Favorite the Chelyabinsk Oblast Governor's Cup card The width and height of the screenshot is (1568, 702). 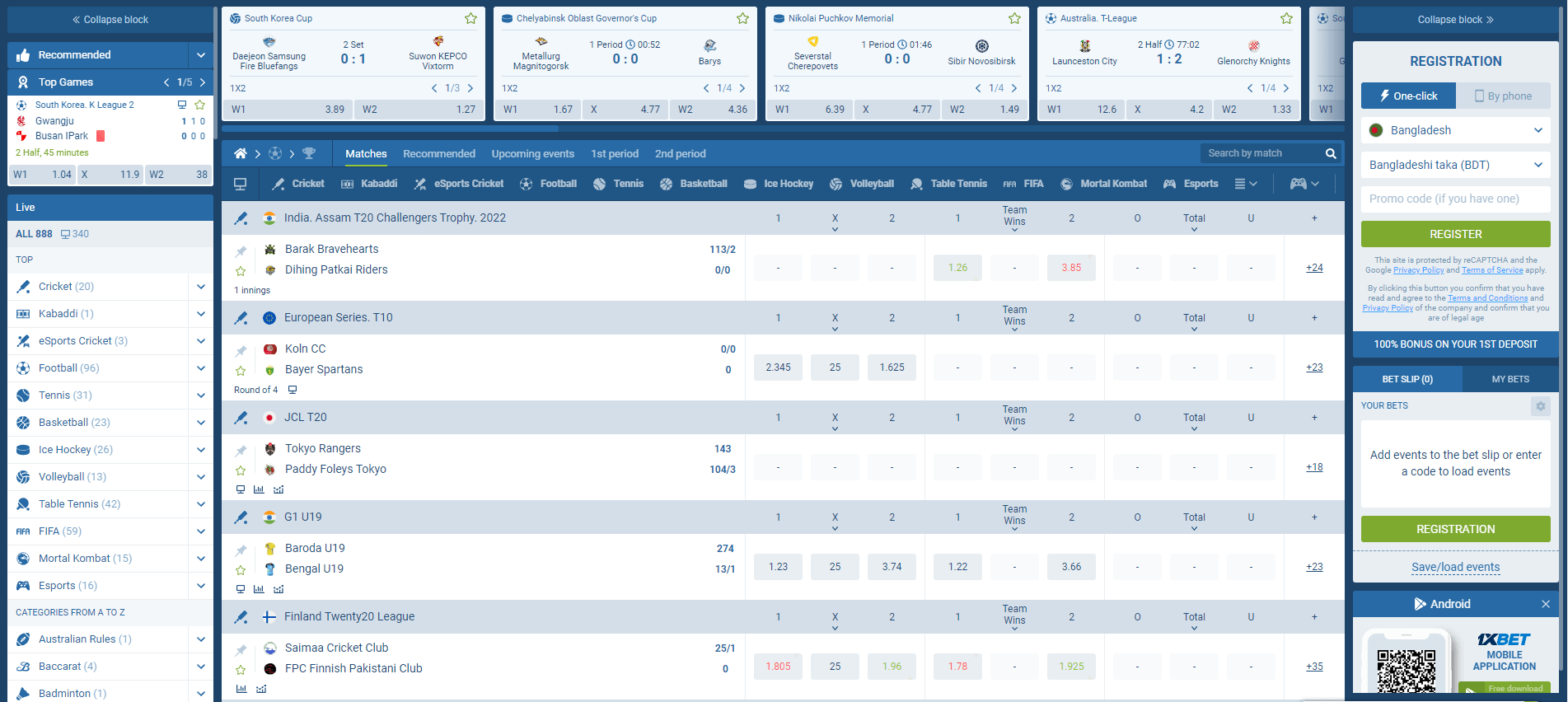pyautogui.click(x=742, y=18)
